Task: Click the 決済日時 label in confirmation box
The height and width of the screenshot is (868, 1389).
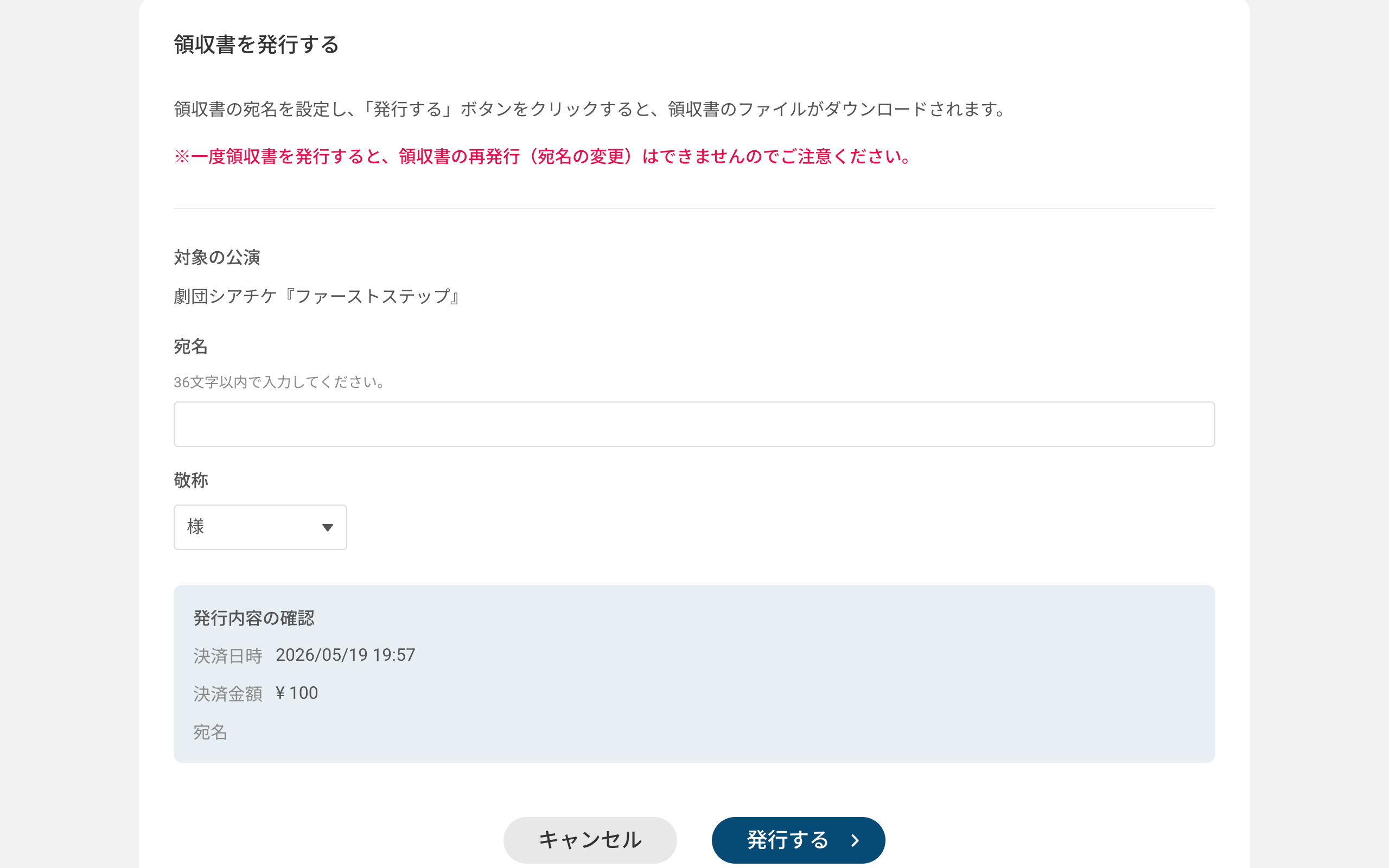Action: (228, 655)
